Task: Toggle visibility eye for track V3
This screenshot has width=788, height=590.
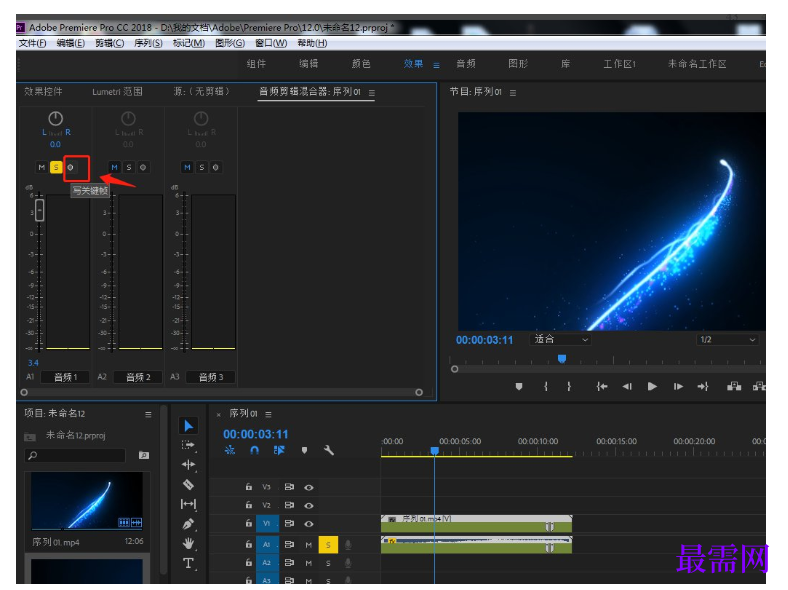Action: [309, 487]
